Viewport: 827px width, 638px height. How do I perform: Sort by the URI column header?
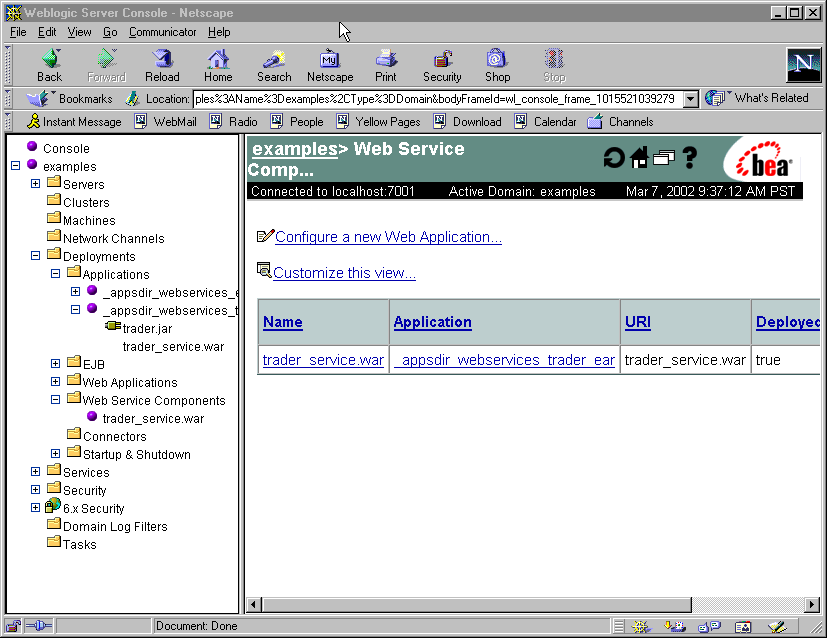(x=638, y=322)
